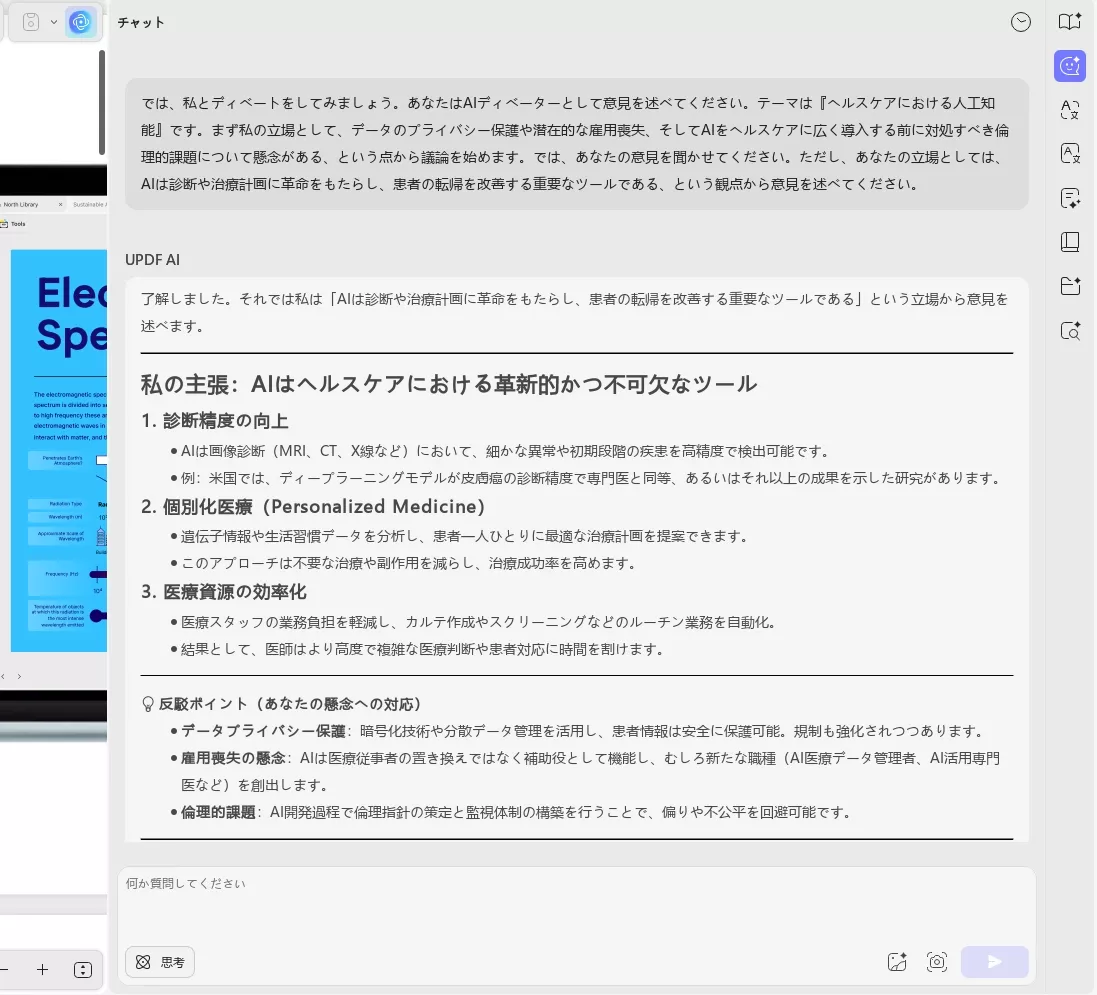Image resolution: width=1097 pixels, height=995 pixels.
Task: Open the AI search document icon
Action: [x=1070, y=330]
